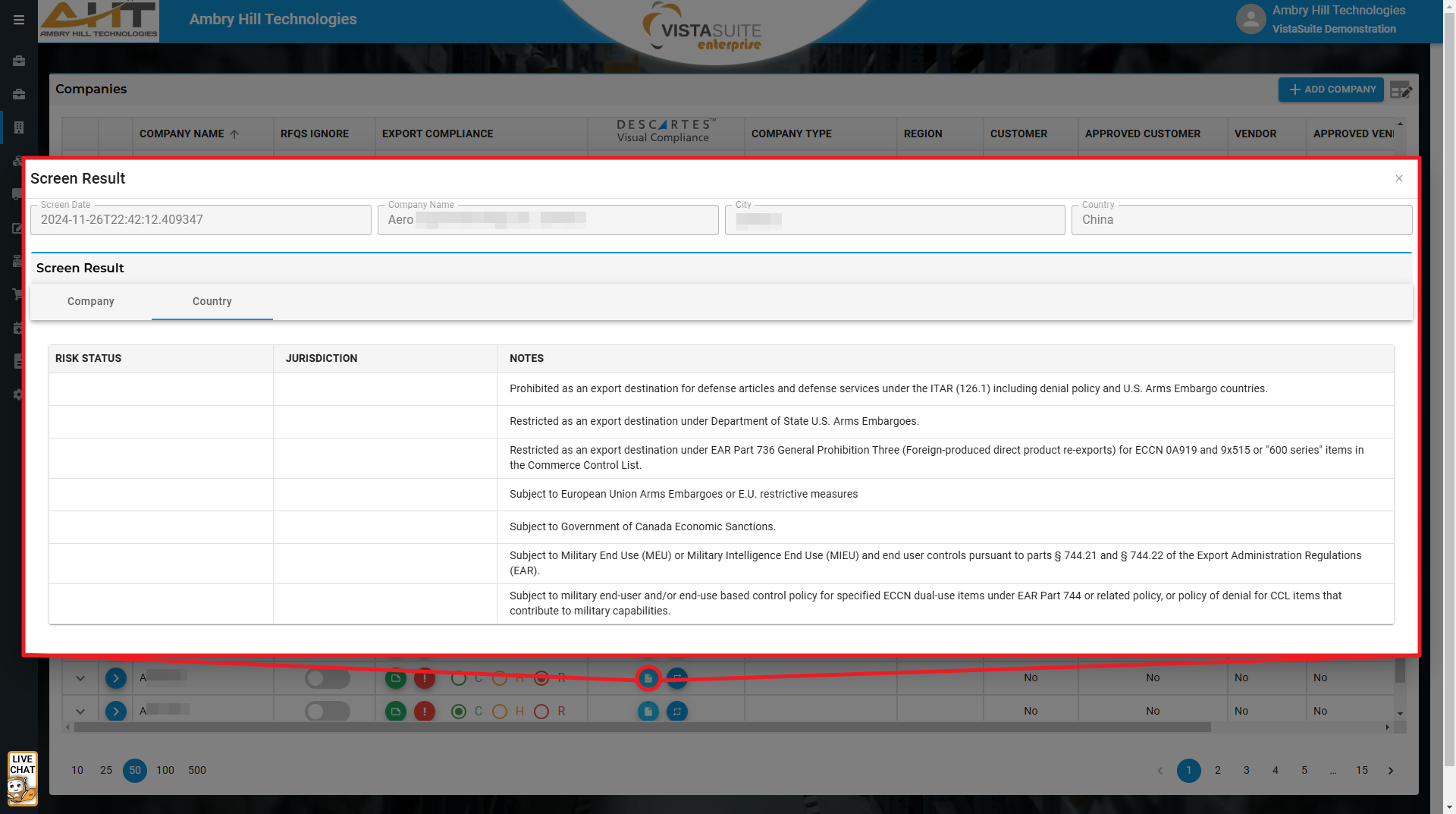Switch to the Company tab

coord(91,302)
